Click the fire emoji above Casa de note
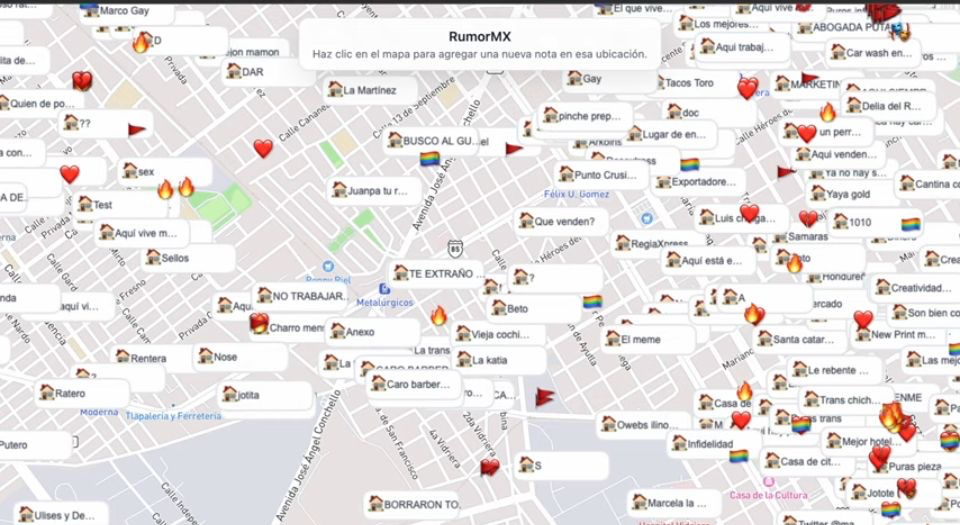Screen dimensions: 960x525 [x=744, y=390]
